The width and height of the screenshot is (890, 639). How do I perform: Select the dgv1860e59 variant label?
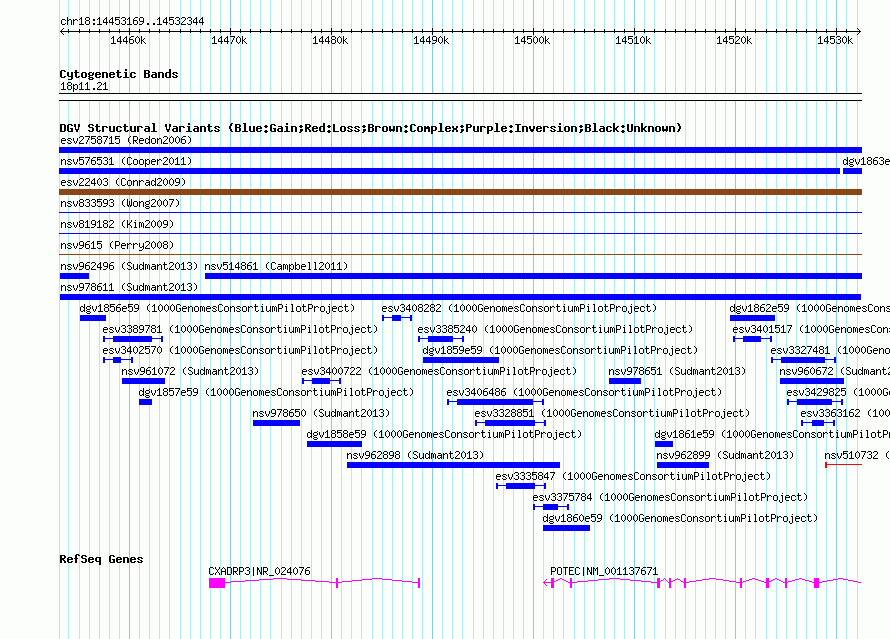681,518
